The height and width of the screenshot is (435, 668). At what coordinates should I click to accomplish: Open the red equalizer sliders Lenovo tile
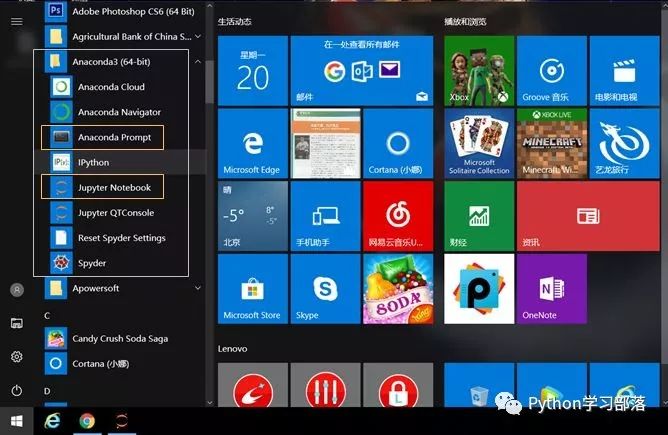(x=325, y=385)
